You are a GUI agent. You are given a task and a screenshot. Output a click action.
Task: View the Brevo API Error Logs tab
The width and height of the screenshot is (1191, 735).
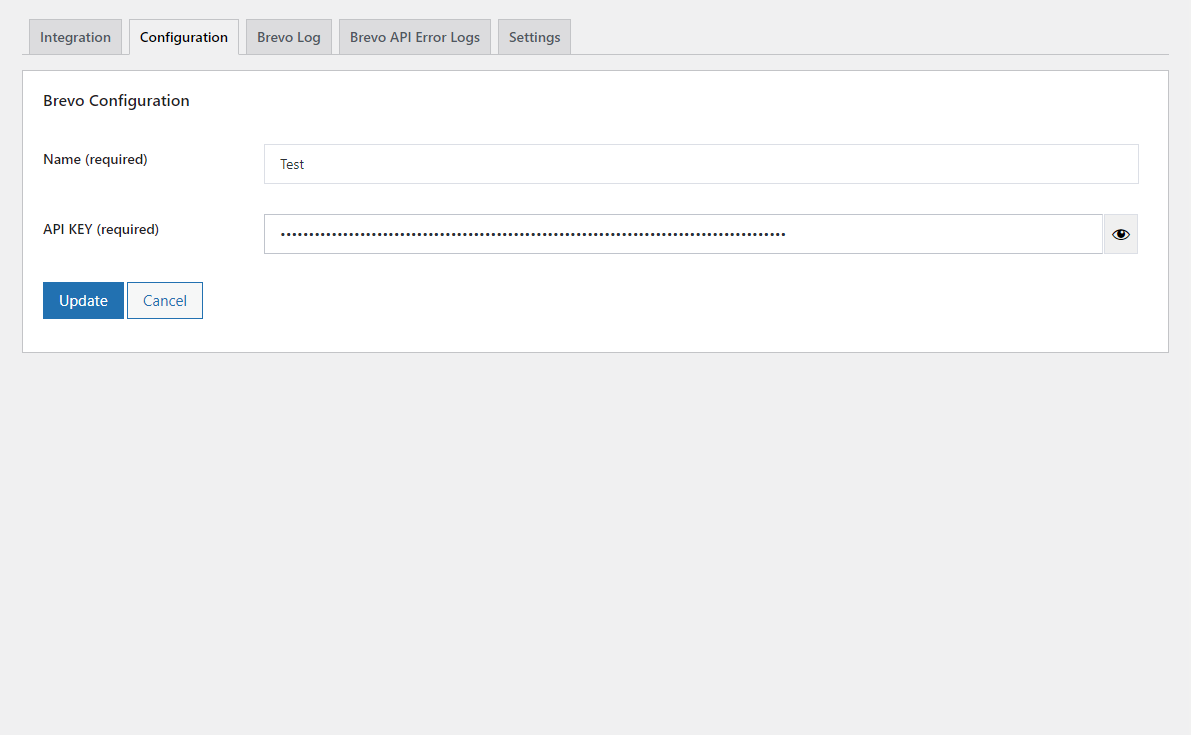415,37
